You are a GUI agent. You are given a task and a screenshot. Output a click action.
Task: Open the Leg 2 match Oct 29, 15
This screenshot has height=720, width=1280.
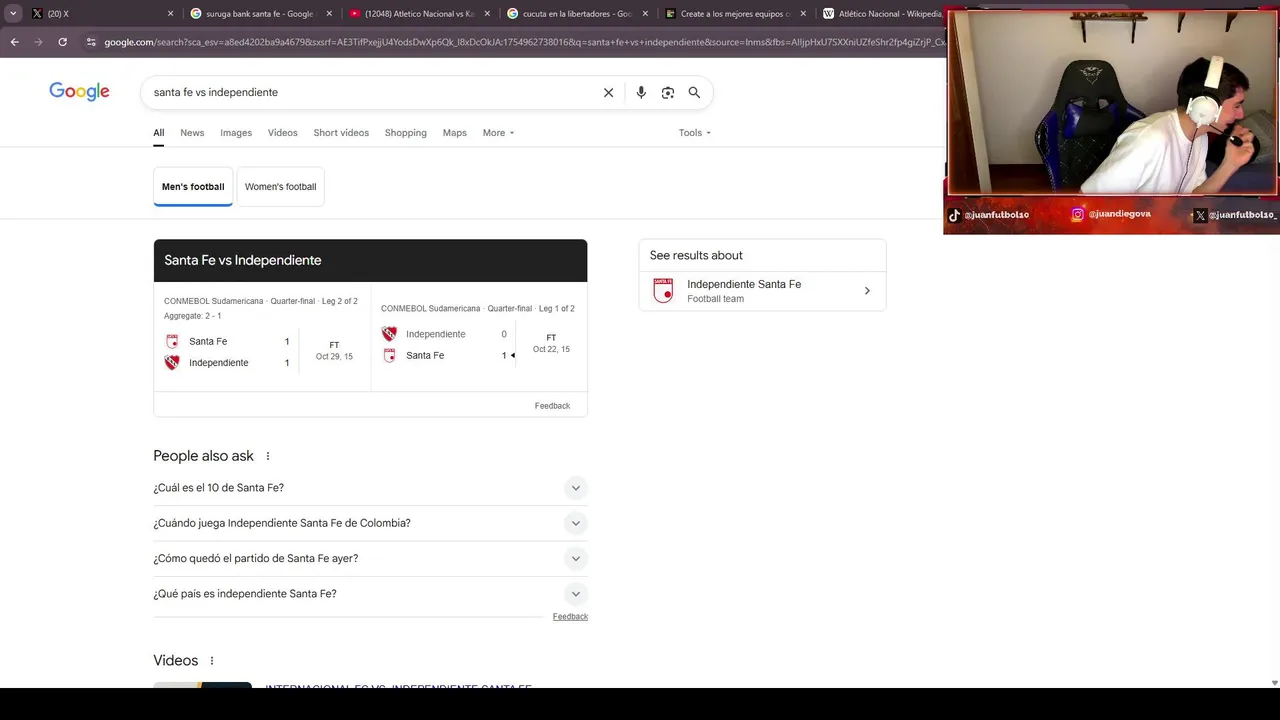point(262,339)
